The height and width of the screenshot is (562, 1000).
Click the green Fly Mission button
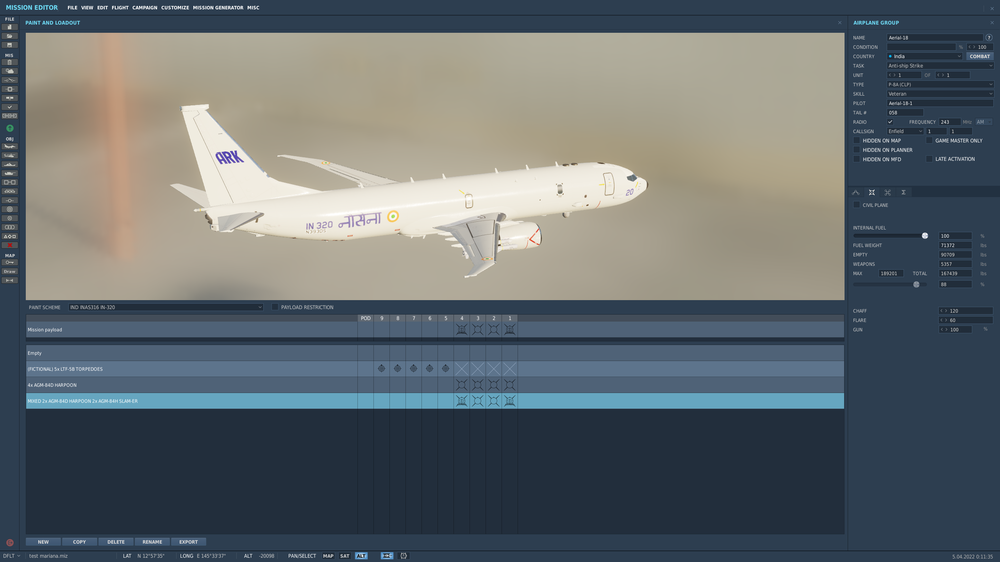(10, 128)
